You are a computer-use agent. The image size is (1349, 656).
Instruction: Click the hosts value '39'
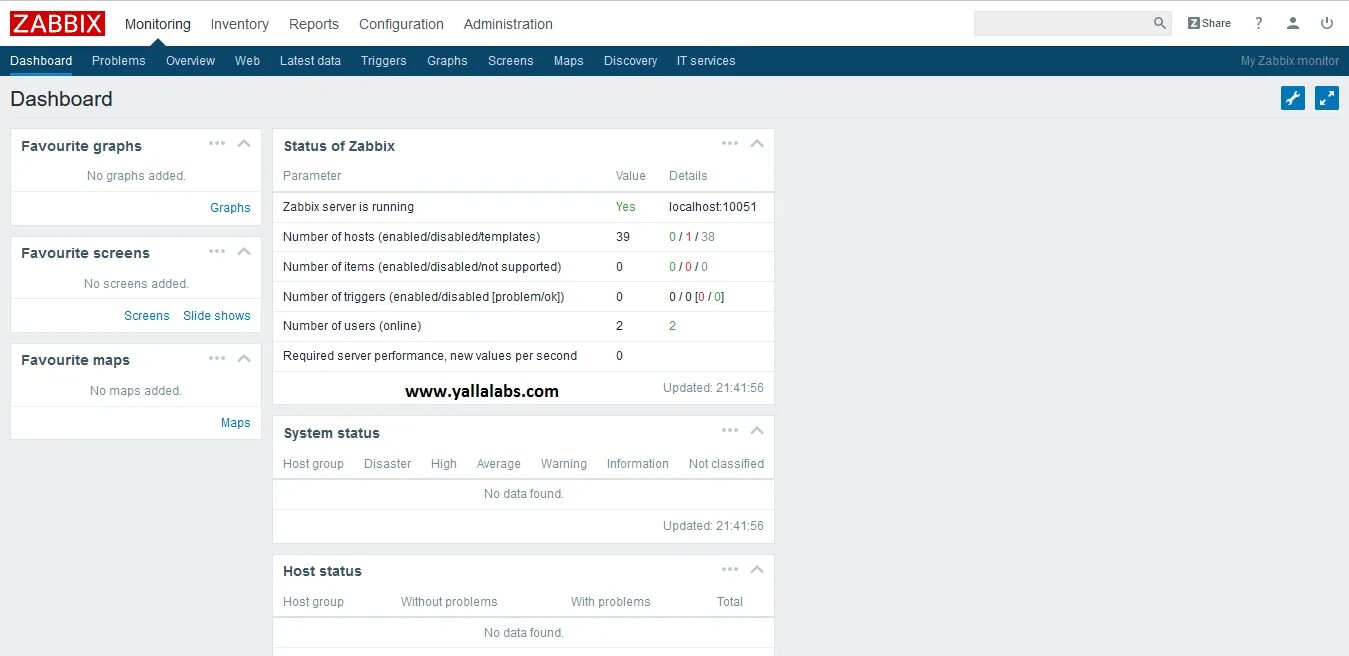pyautogui.click(x=623, y=237)
